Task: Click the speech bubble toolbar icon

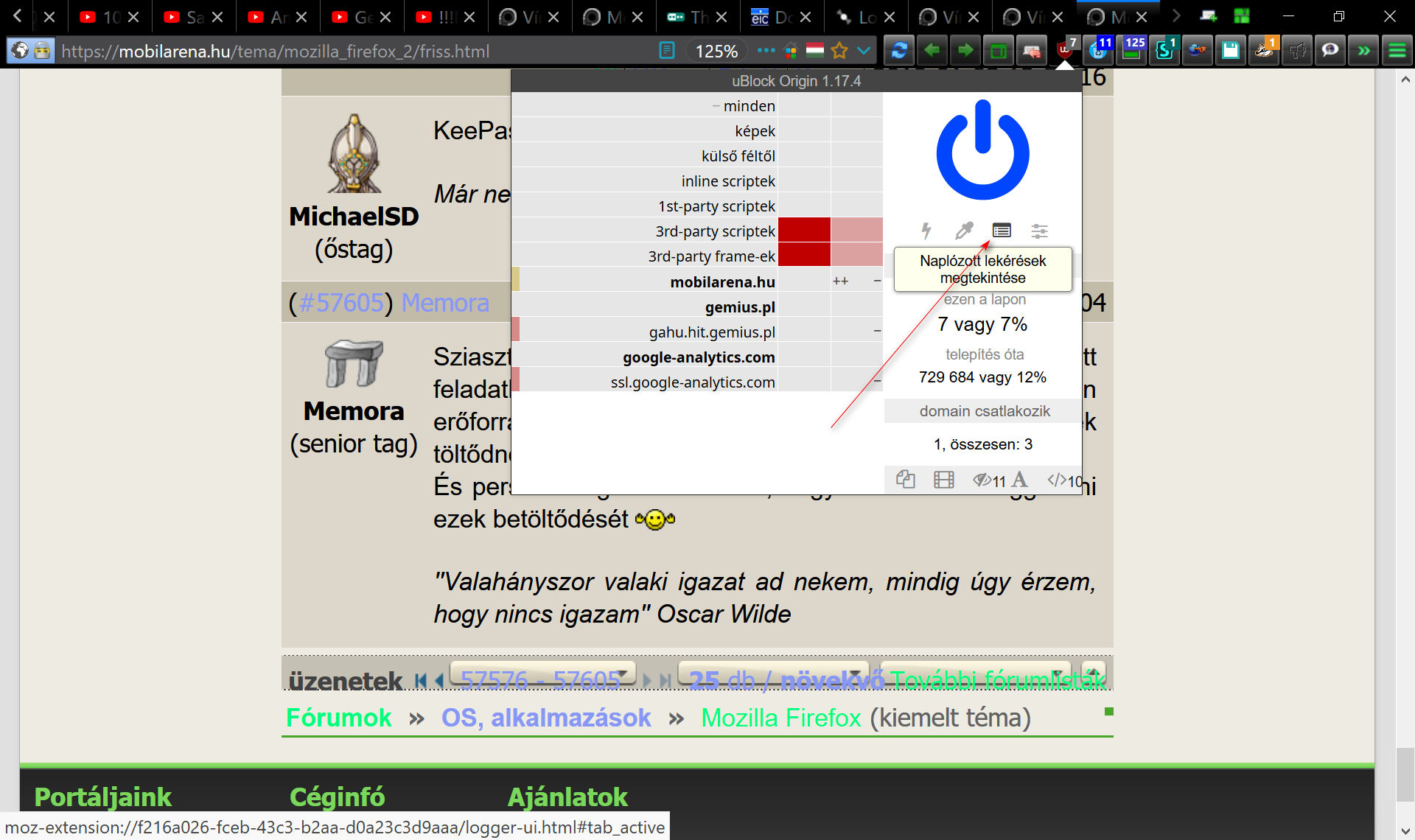Action: pyautogui.click(x=1330, y=51)
